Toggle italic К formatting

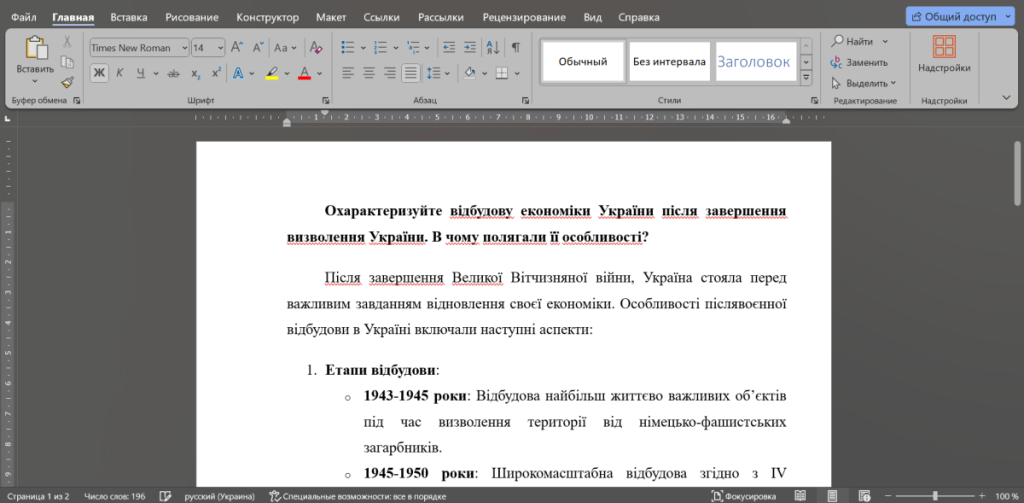119,73
